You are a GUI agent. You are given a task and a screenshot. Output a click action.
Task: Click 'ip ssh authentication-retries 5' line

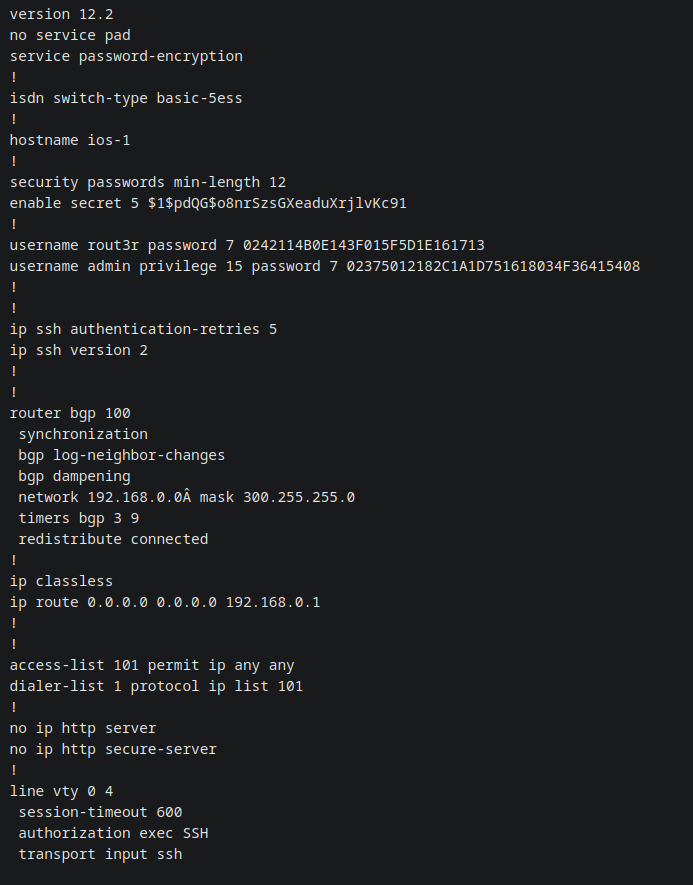coord(143,329)
